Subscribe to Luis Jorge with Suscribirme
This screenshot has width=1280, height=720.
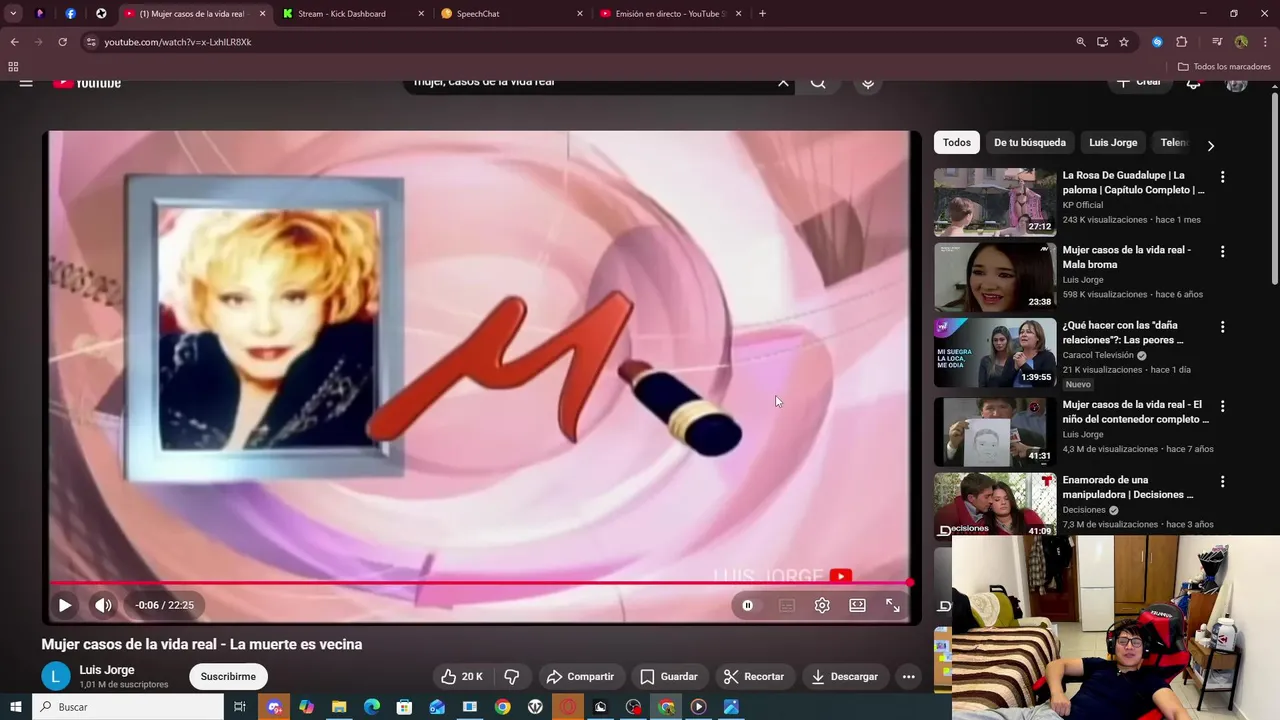tap(228, 677)
